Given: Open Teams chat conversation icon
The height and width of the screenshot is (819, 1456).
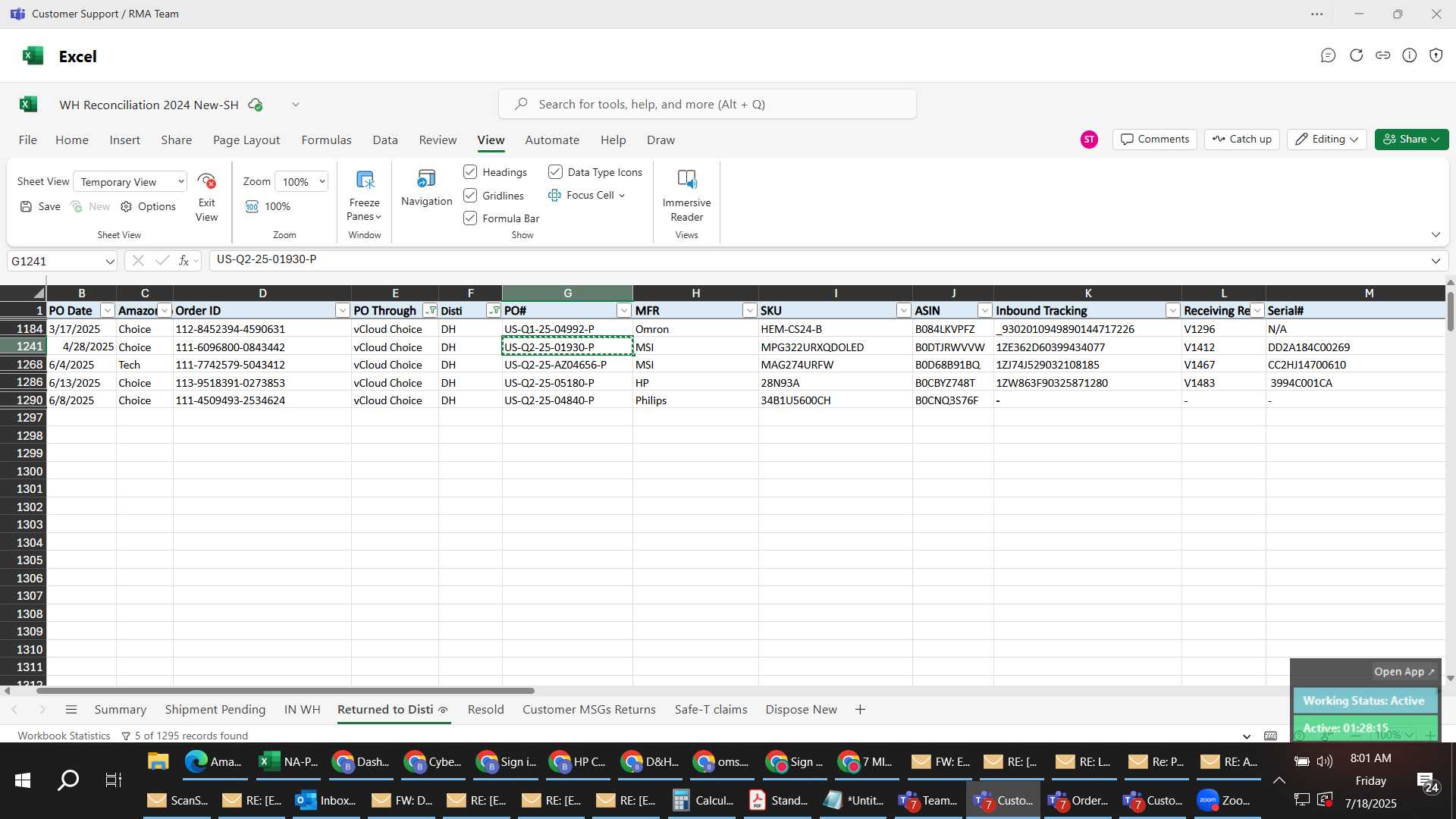Looking at the screenshot, I should click(1328, 55).
